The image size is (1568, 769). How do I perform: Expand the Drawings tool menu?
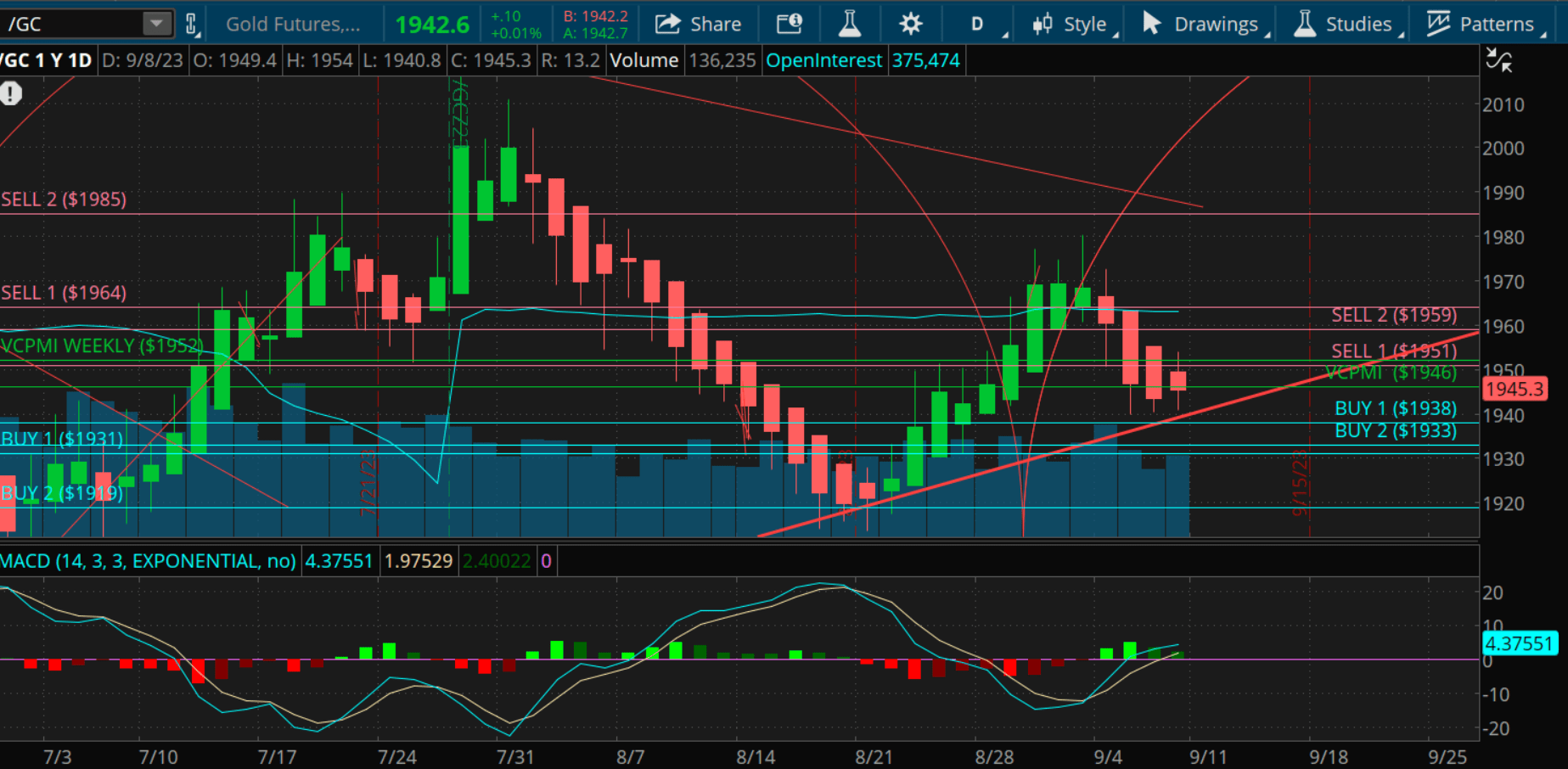(1204, 24)
